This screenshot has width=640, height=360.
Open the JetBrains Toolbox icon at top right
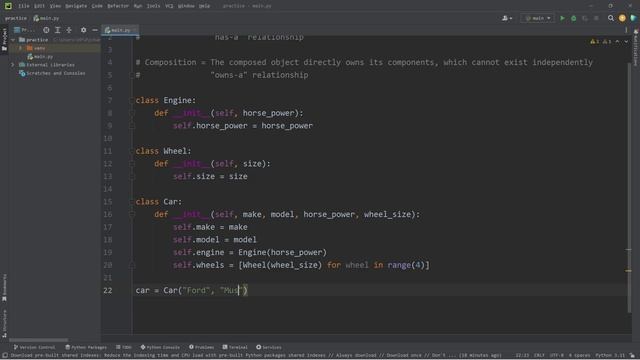[x=633, y=18]
